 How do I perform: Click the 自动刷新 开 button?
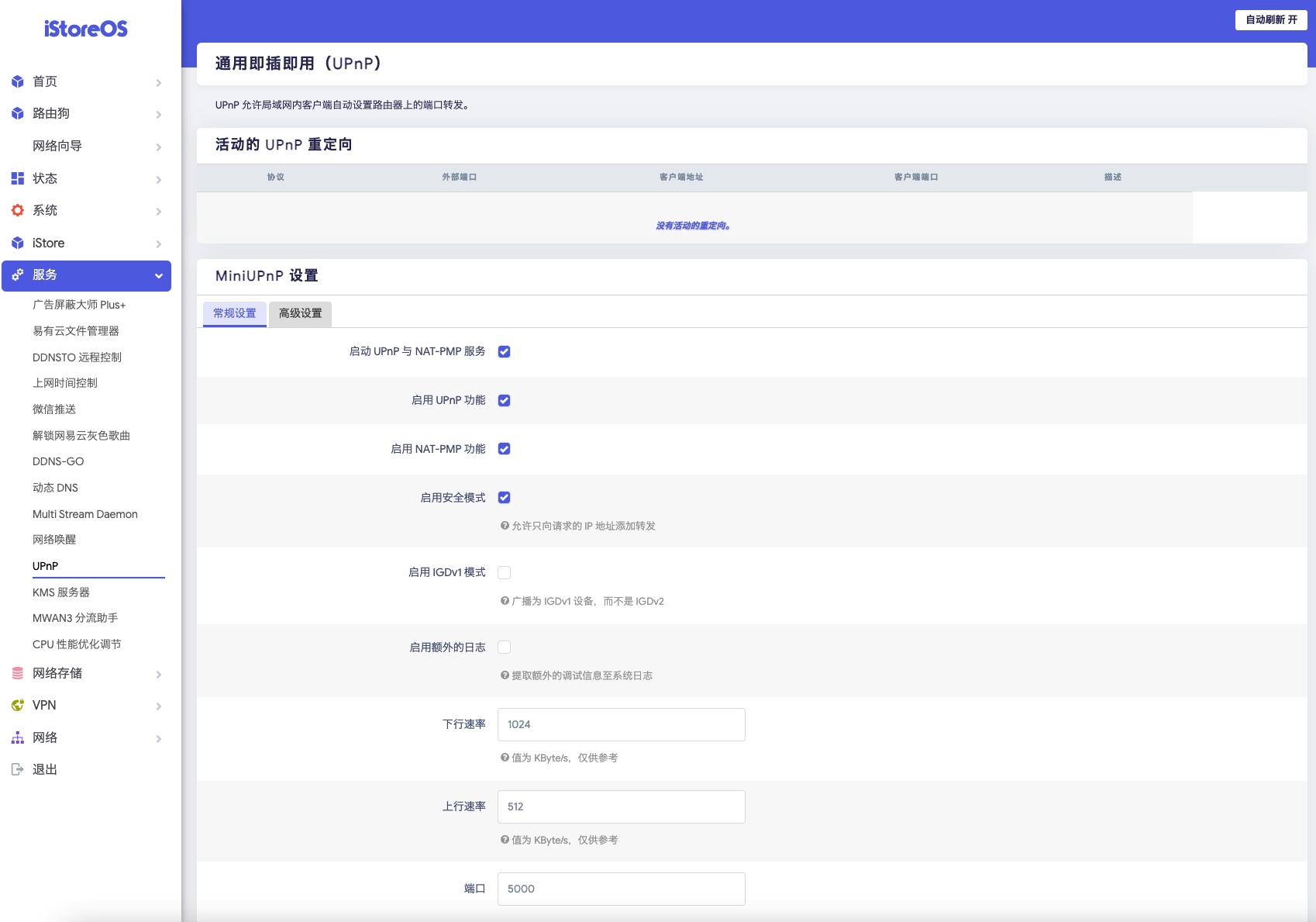[x=1270, y=19]
